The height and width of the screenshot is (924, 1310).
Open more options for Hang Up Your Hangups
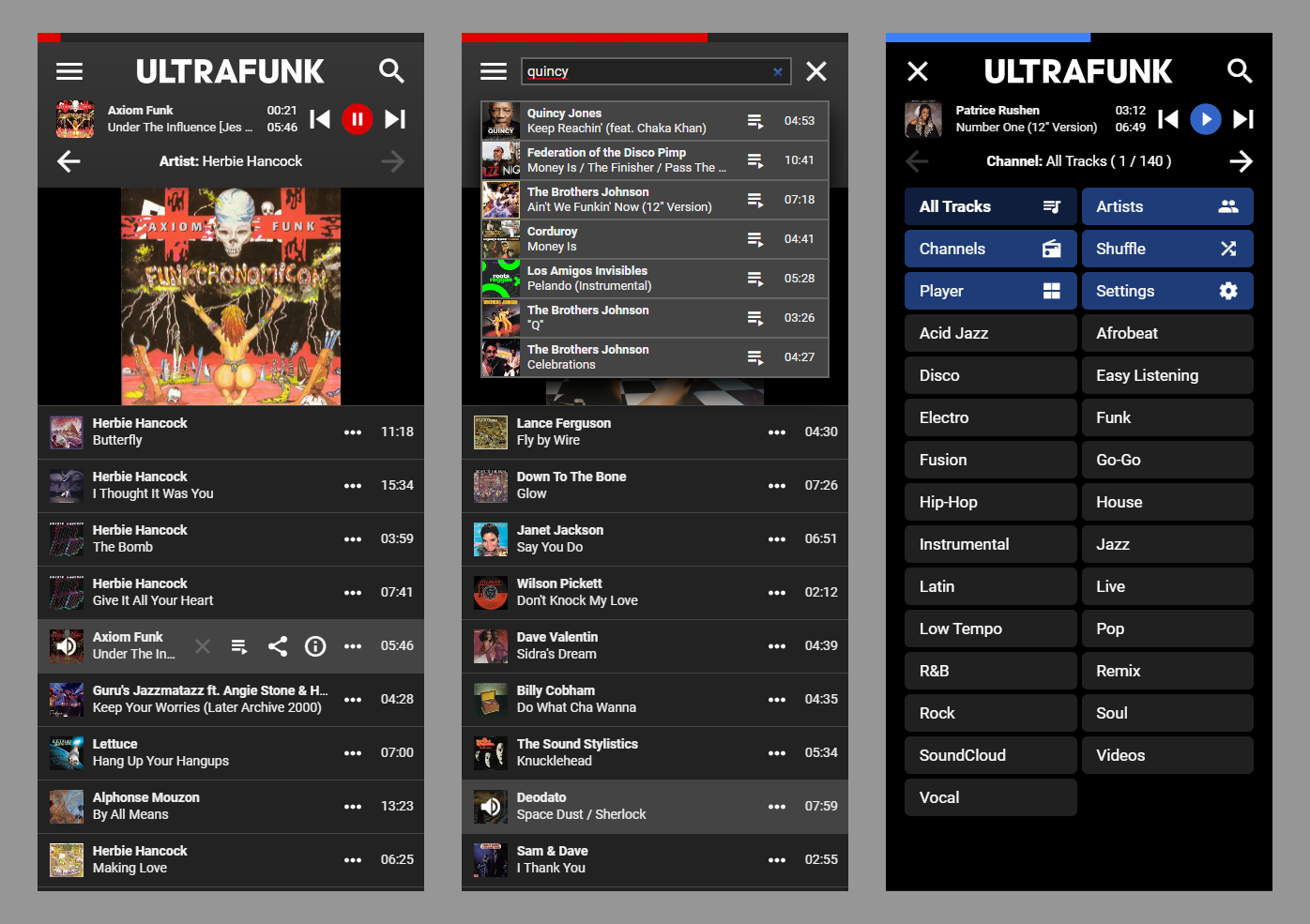coord(353,753)
